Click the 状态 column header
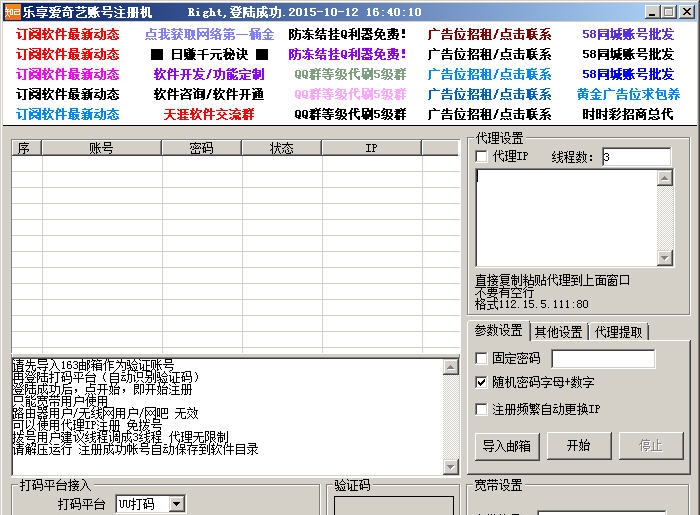The height and width of the screenshot is (515, 700). pos(281,148)
